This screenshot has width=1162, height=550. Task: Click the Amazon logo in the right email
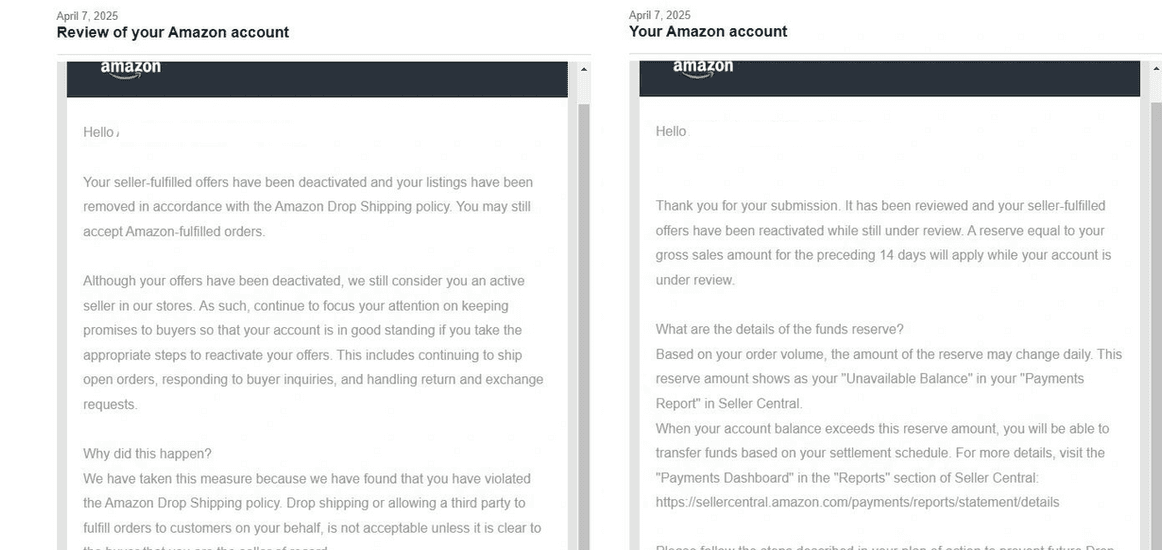pyautogui.click(x=702, y=69)
